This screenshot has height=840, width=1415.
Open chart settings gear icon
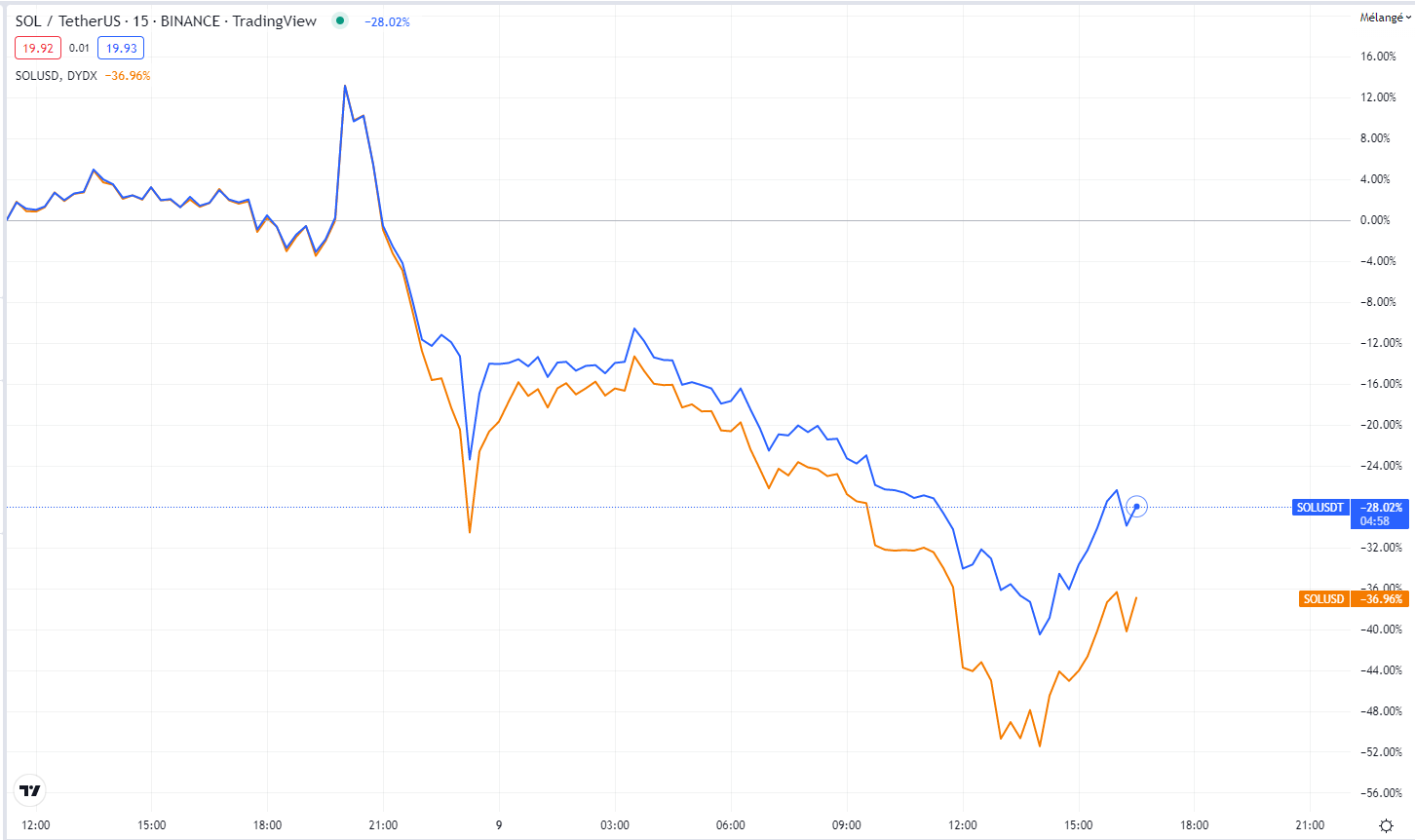pyautogui.click(x=1386, y=825)
